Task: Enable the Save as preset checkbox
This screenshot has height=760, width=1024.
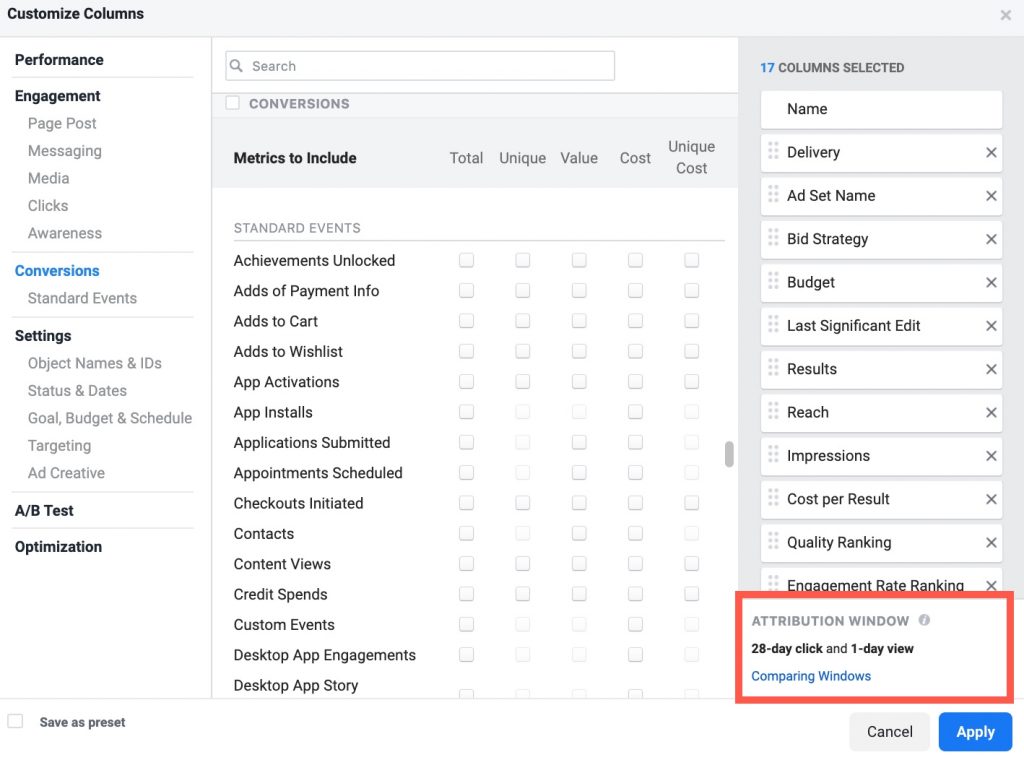Action: [x=15, y=721]
